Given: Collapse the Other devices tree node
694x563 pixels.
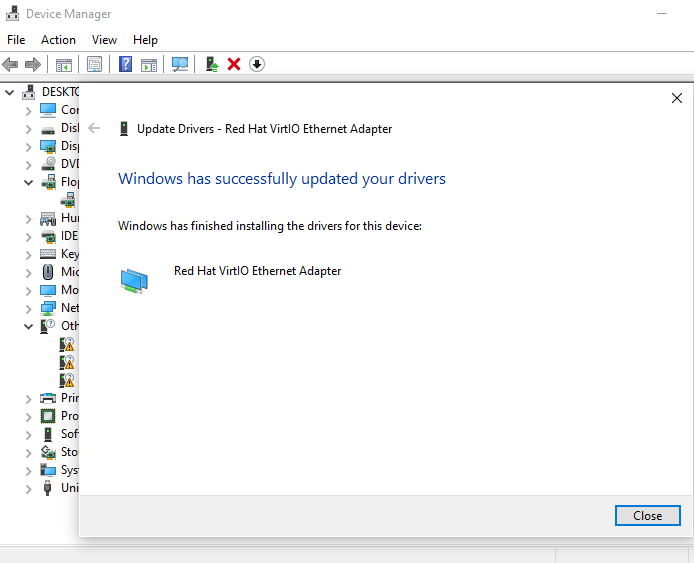Looking at the screenshot, I should (28, 326).
